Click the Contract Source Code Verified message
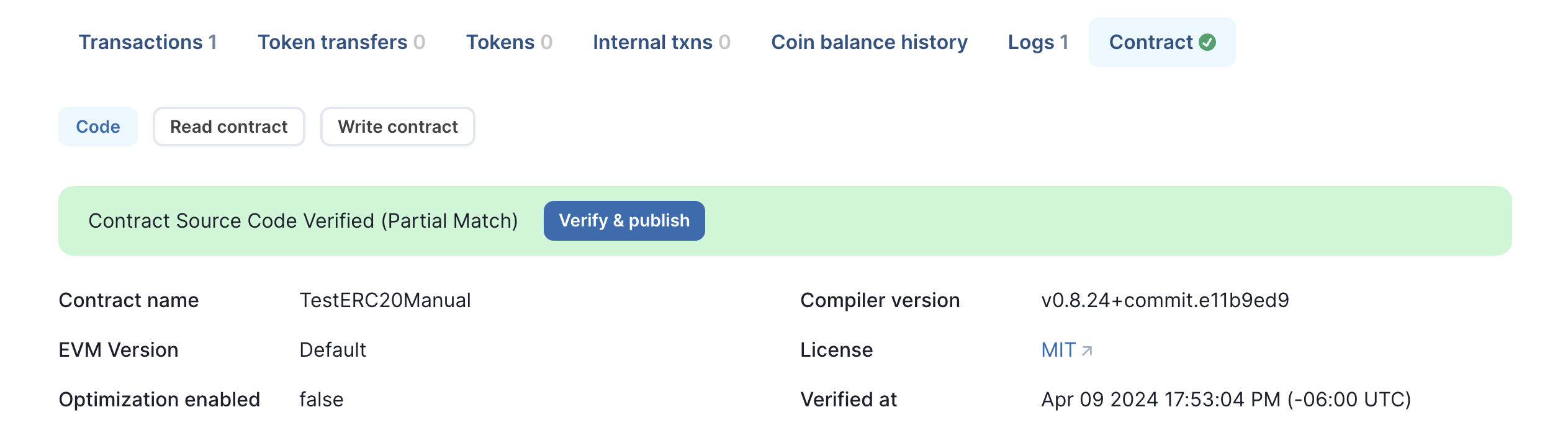The width and height of the screenshot is (1568, 438). pyautogui.click(x=303, y=221)
